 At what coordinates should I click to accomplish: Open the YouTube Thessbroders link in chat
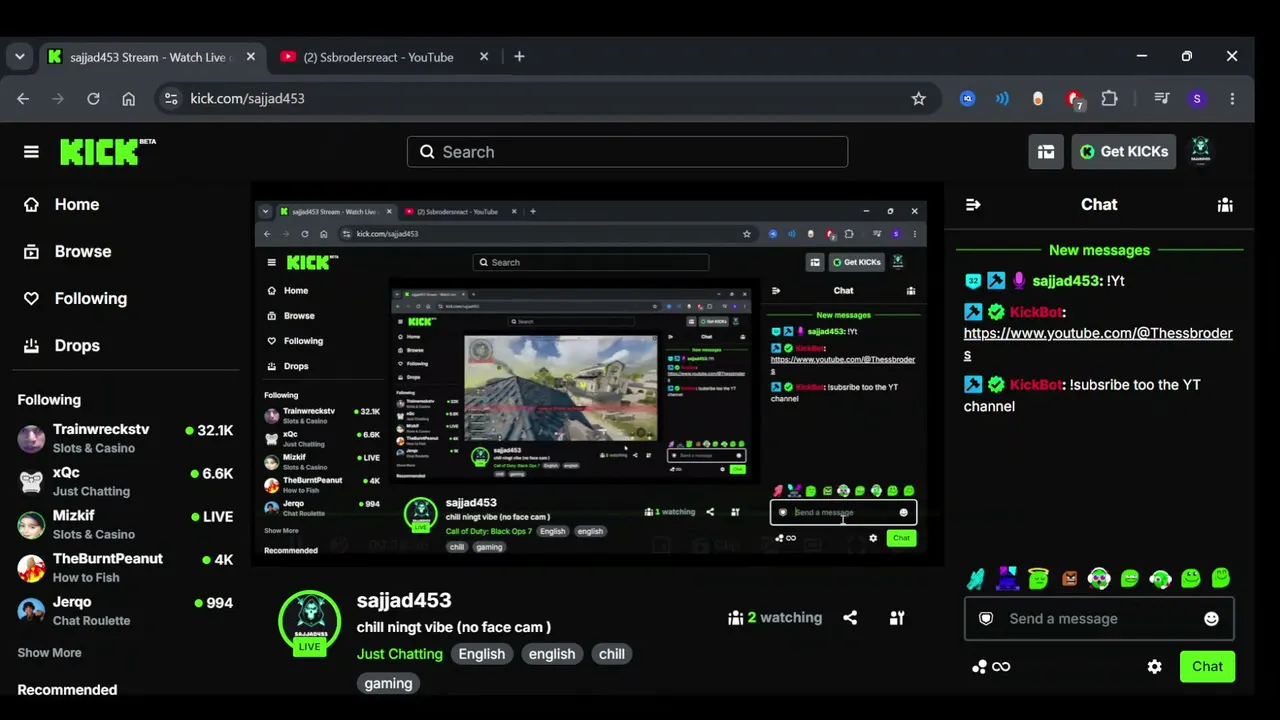[1098, 344]
